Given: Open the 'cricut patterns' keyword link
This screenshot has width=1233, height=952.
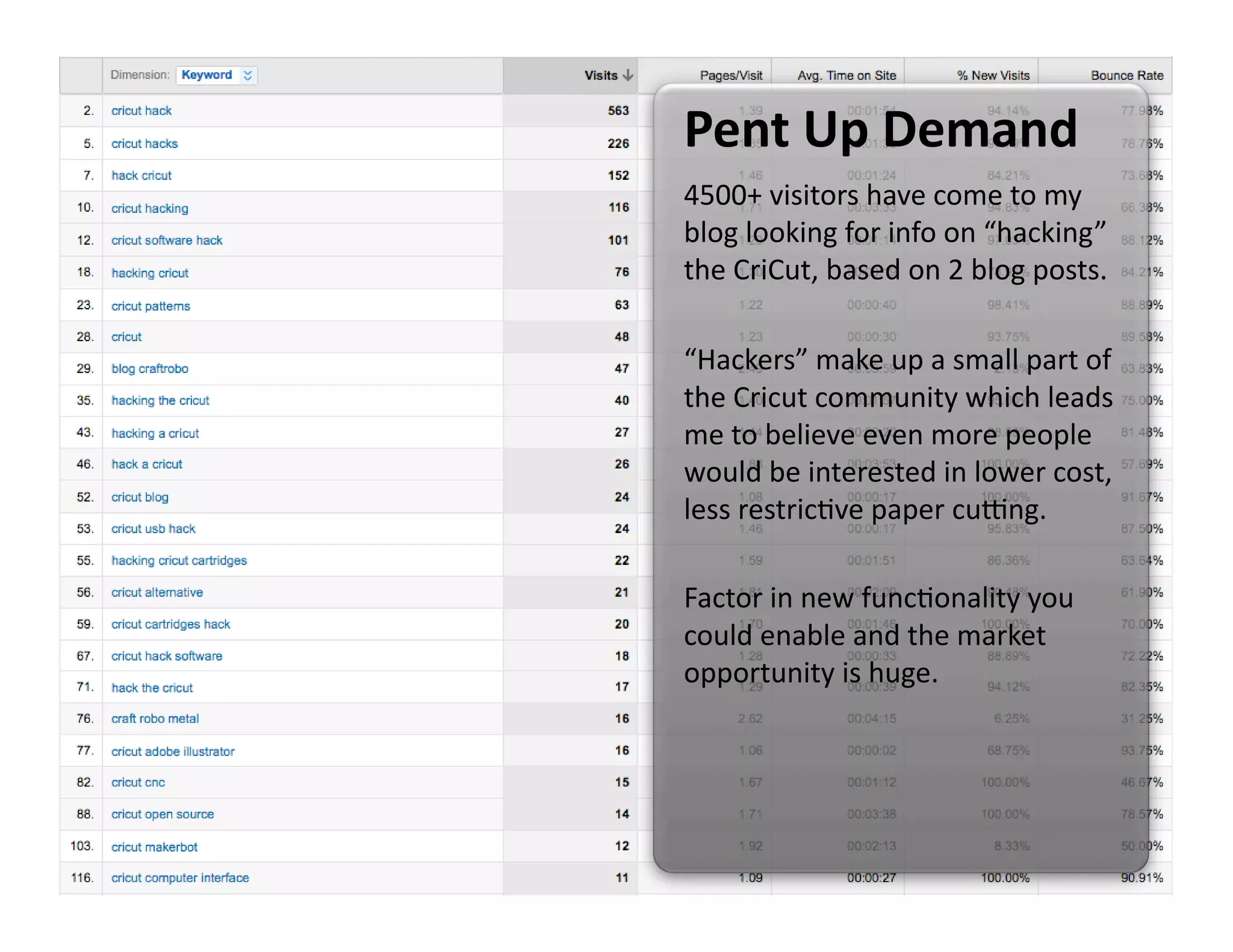Looking at the screenshot, I should (151, 306).
